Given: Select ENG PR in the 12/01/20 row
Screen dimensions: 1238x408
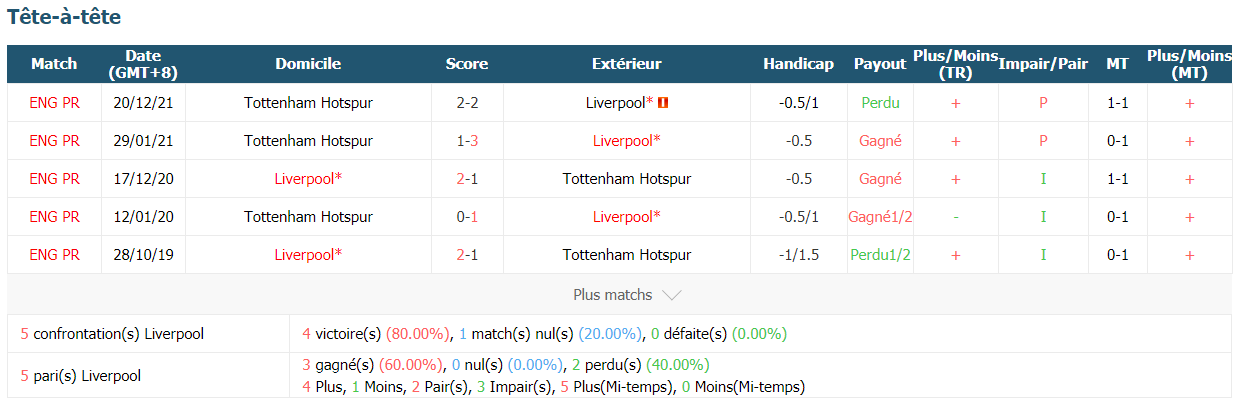Looking at the screenshot, I should 54,217.
